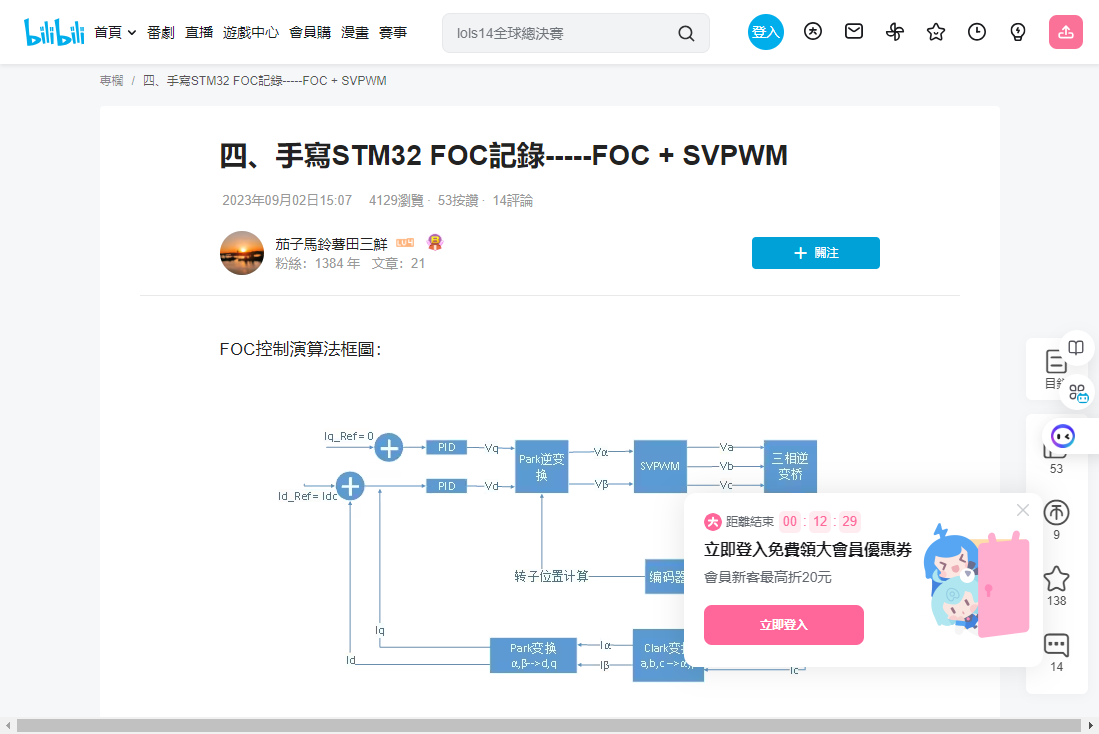This screenshot has width=1099, height=734.
Task: Close the login coupon popup
Action: coord(1023,510)
